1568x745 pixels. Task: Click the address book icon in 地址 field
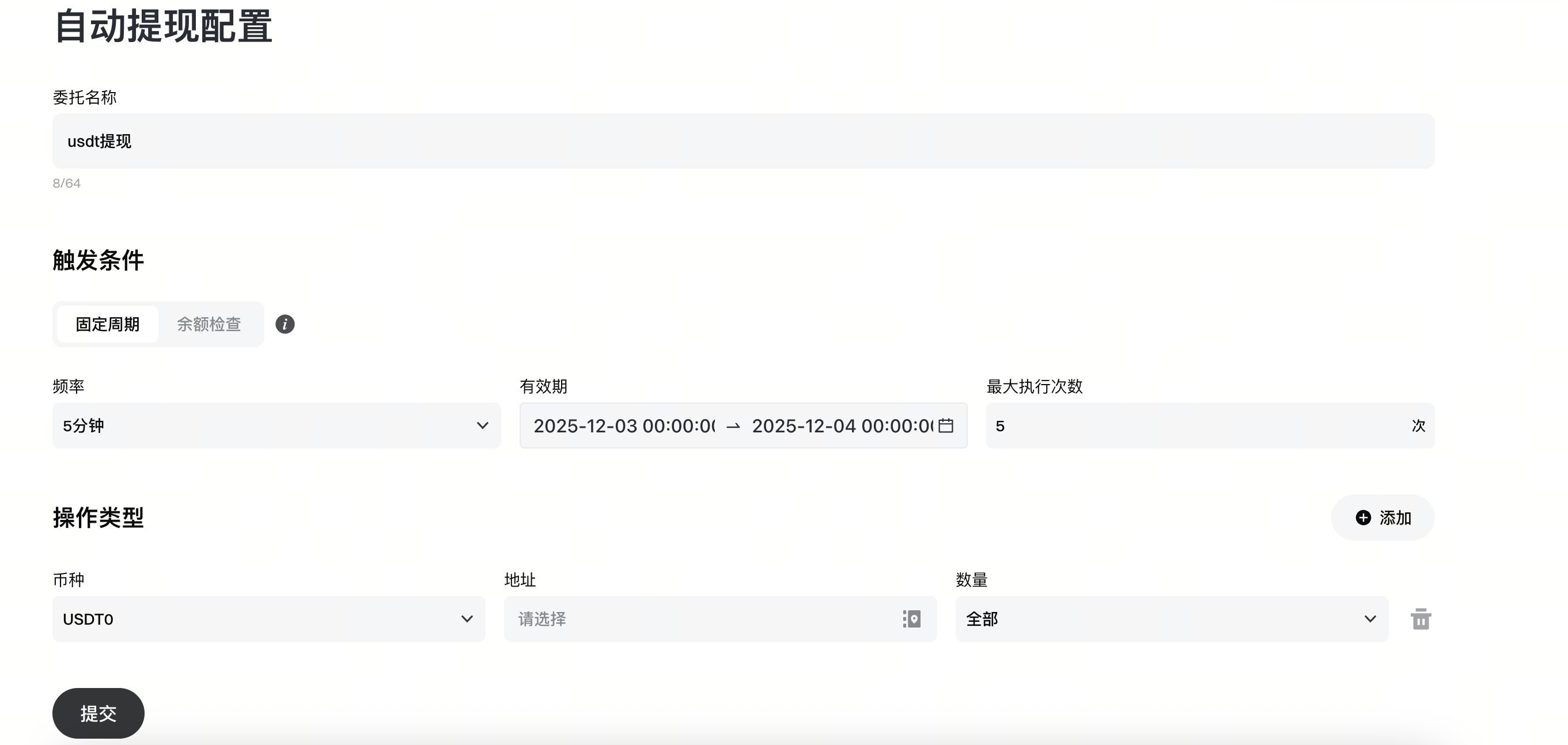coord(911,619)
